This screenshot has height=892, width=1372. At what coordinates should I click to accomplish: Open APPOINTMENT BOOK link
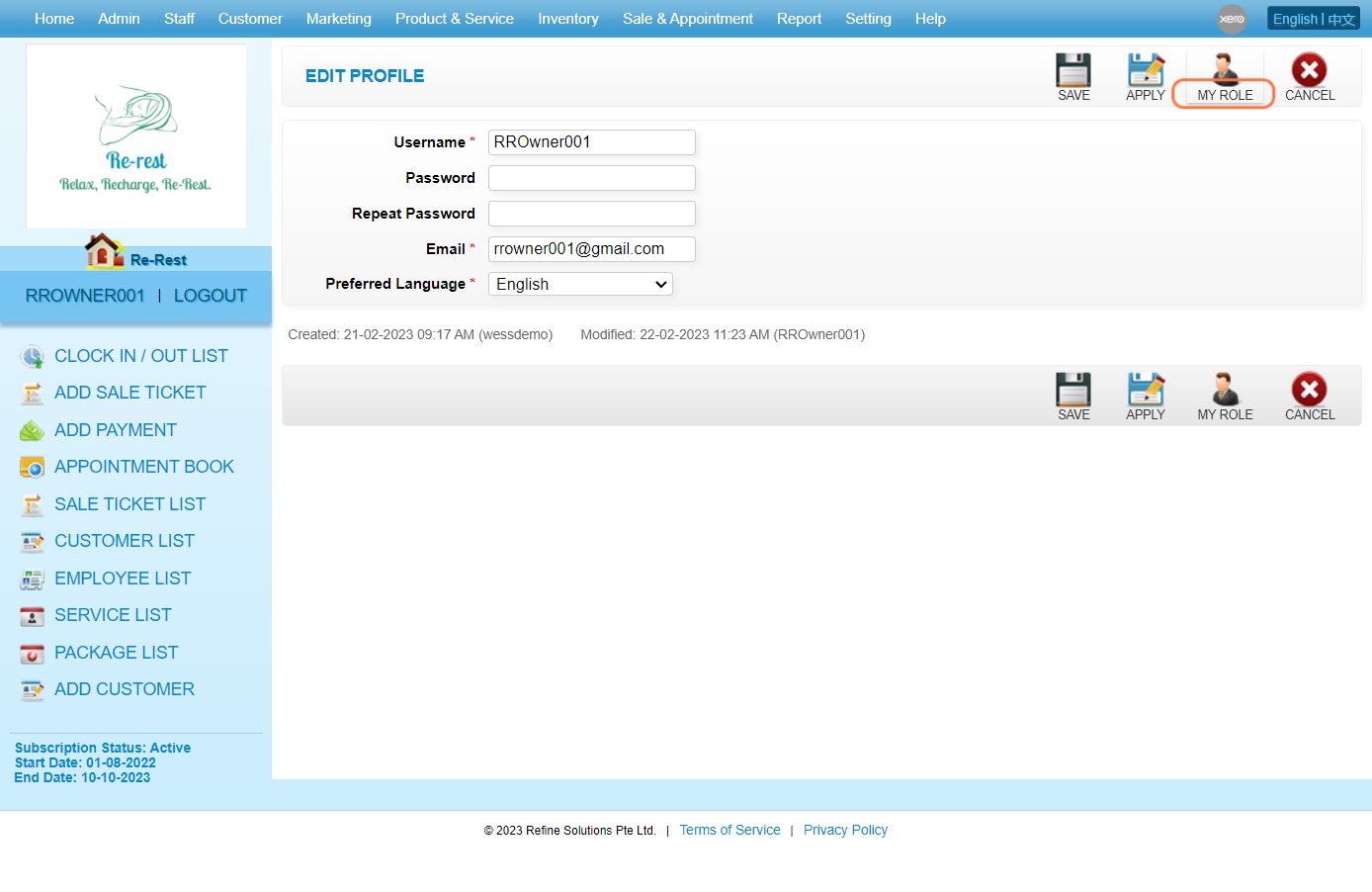(144, 467)
